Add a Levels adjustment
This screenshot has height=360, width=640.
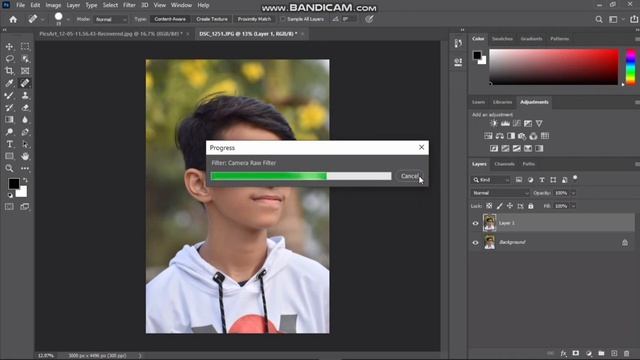505,123
